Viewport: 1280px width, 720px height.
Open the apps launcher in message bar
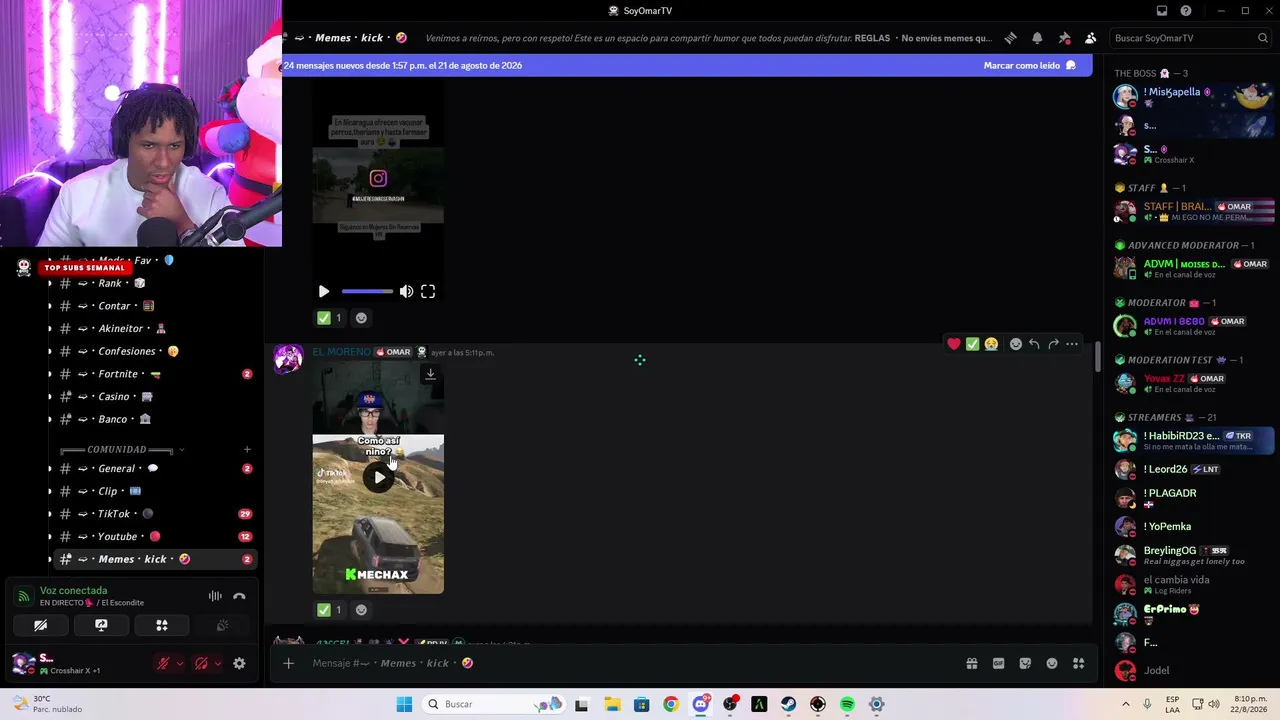click(x=1078, y=663)
